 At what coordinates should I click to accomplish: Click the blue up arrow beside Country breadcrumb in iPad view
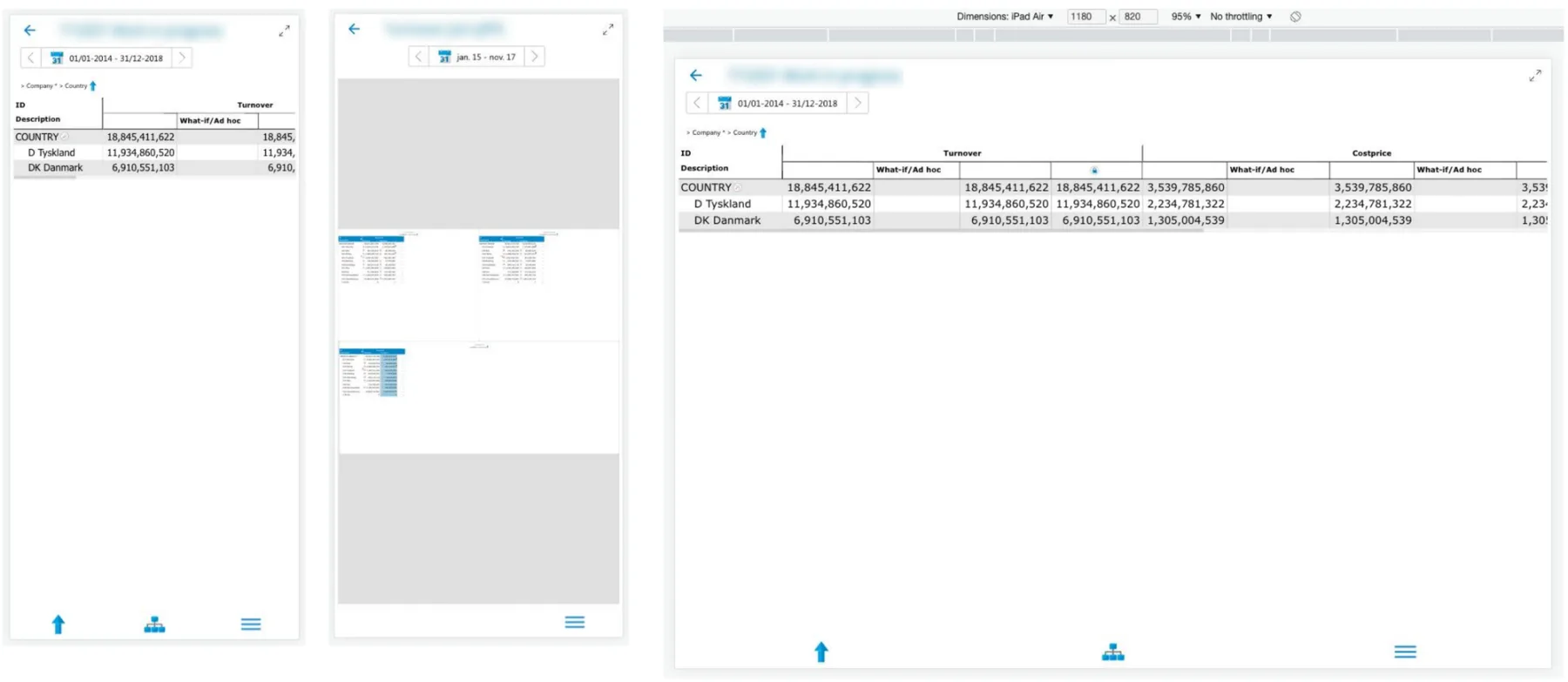click(x=763, y=132)
